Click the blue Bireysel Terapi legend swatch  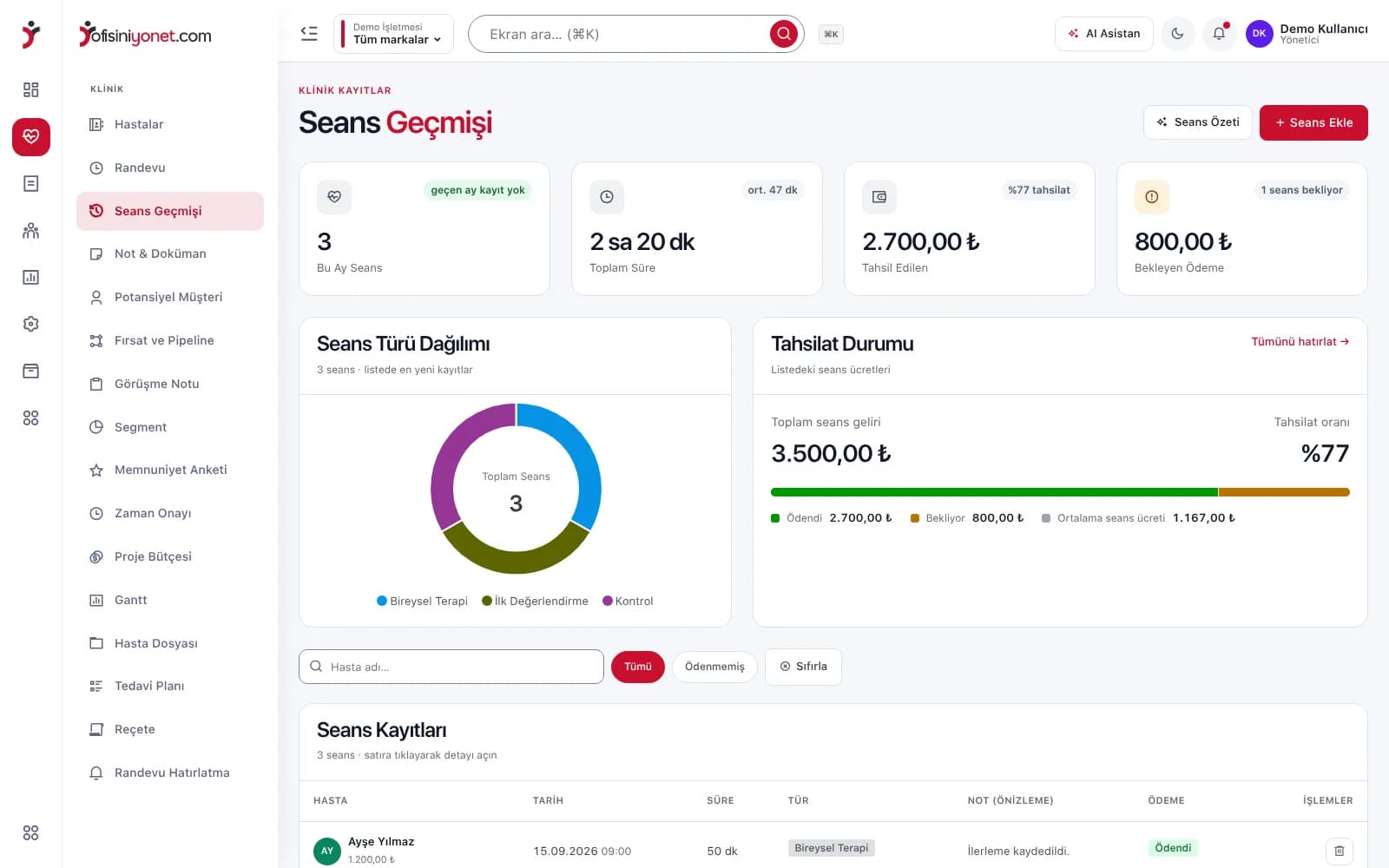click(382, 601)
